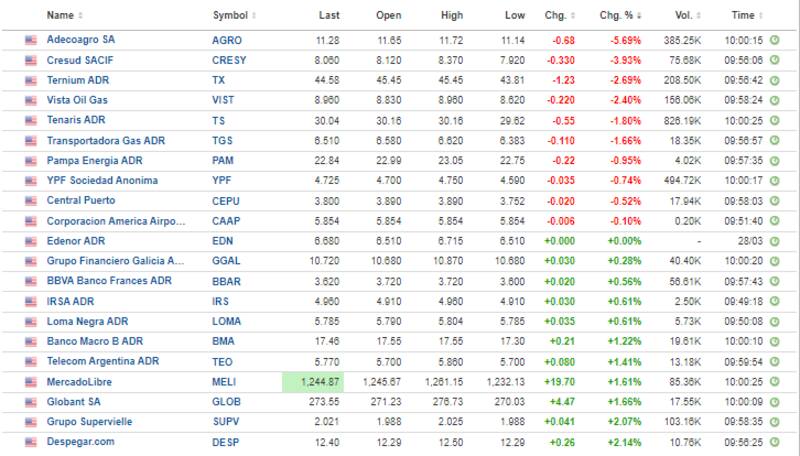Open the Telecom Argentina ADR link

(x=103, y=361)
